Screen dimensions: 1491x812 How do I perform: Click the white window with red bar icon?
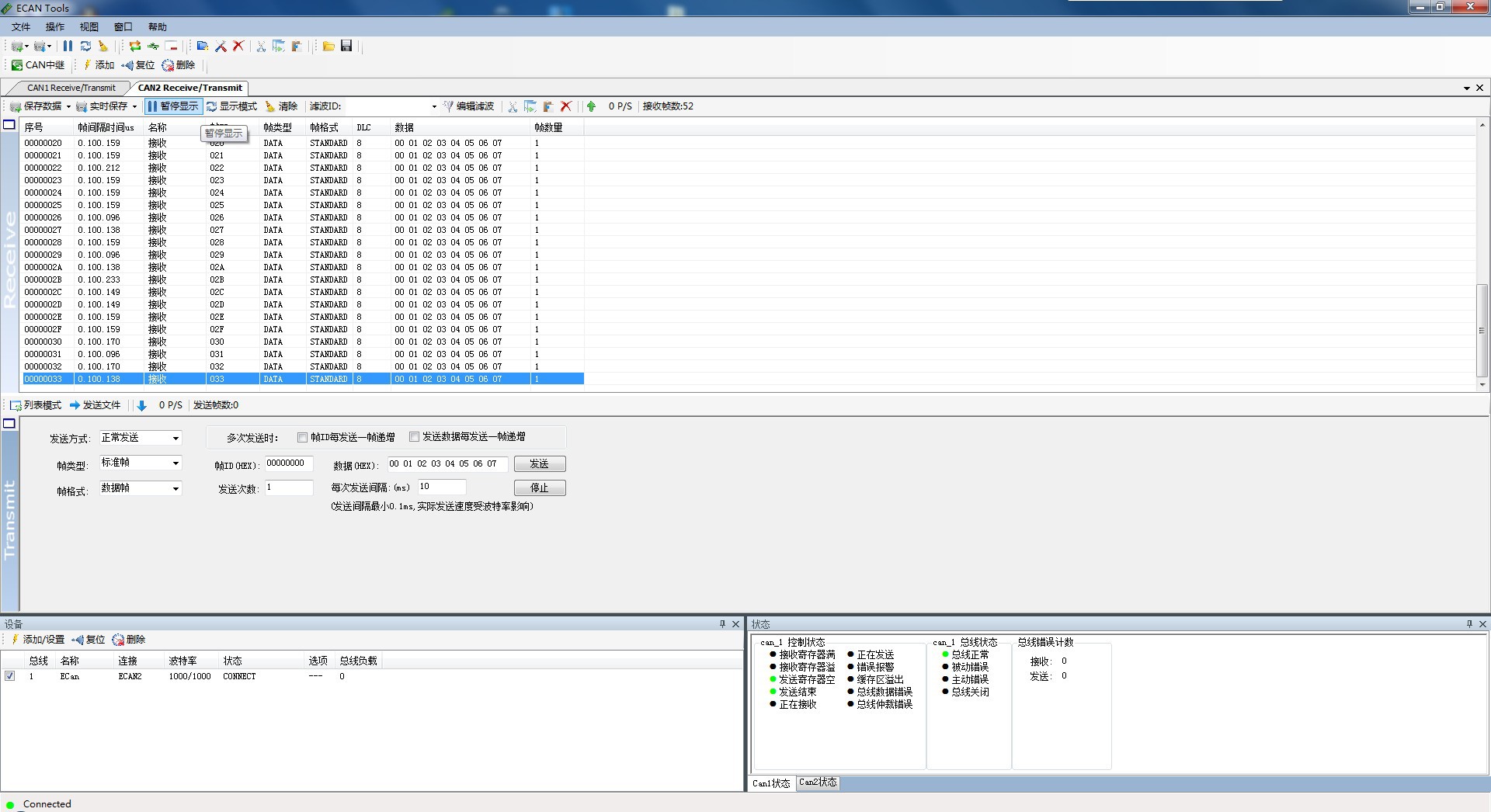172,47
